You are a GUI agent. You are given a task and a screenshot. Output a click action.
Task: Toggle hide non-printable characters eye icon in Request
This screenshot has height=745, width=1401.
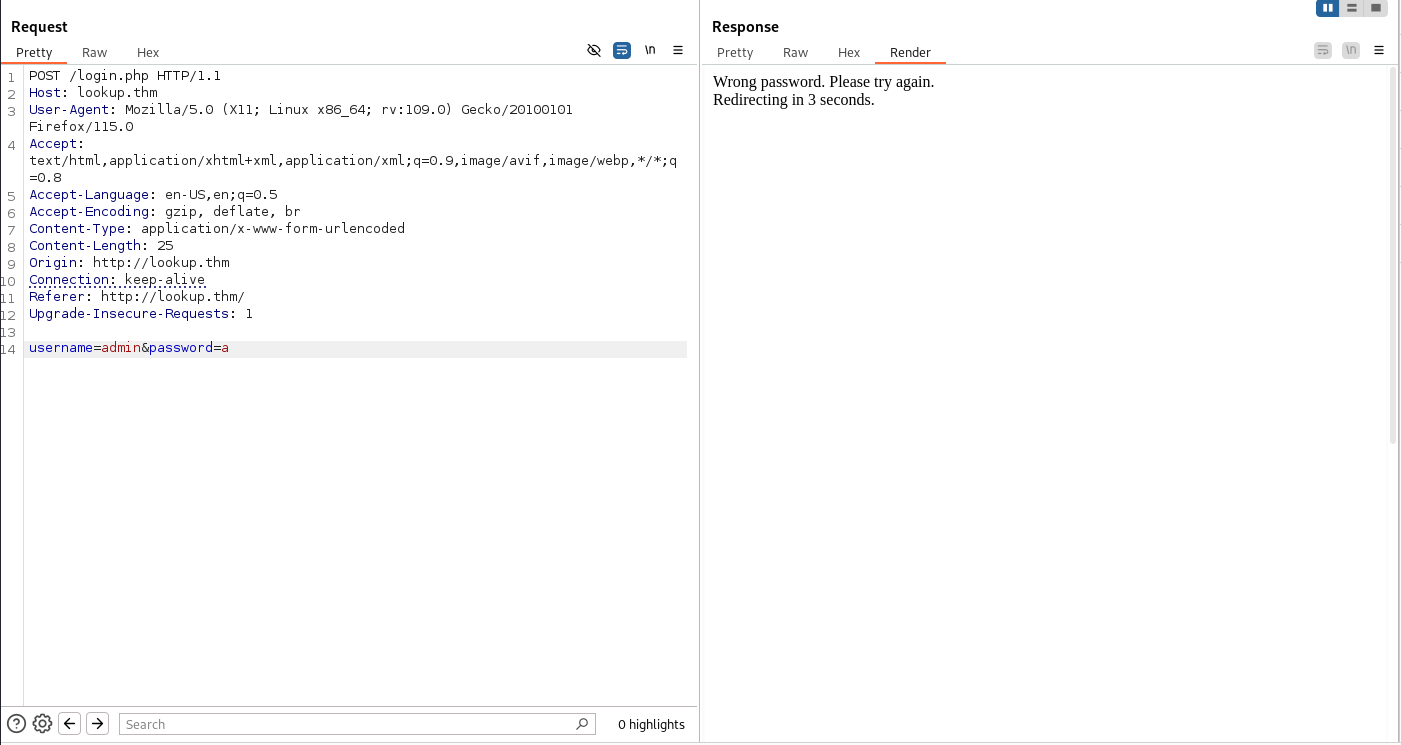click(x=594, y=50)
